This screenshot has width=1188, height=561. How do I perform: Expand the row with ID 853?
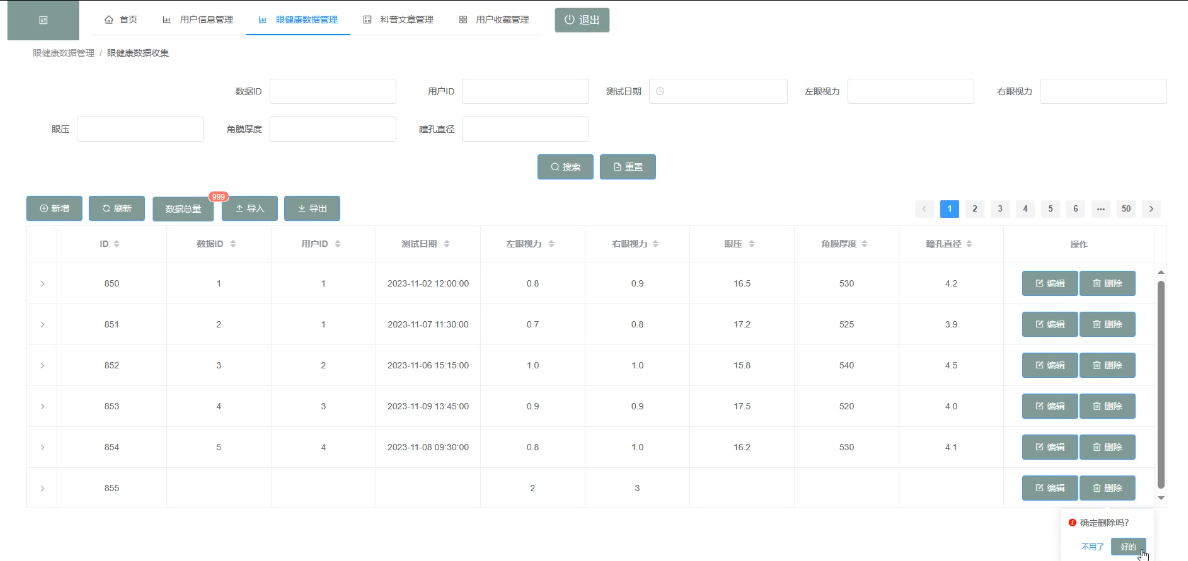(42, 407)
